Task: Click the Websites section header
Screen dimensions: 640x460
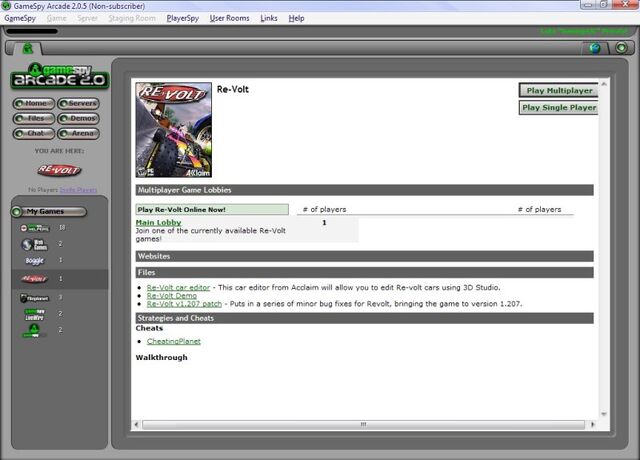Action: (x=364, y=256)
